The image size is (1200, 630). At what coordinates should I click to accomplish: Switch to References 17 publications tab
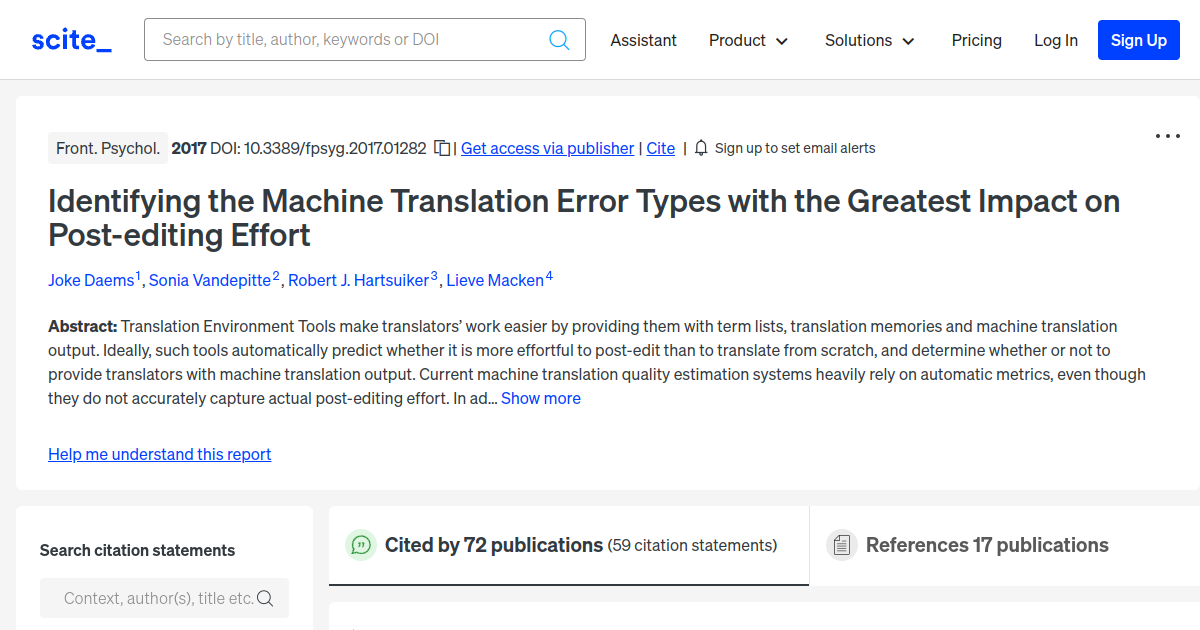(986, 545)
